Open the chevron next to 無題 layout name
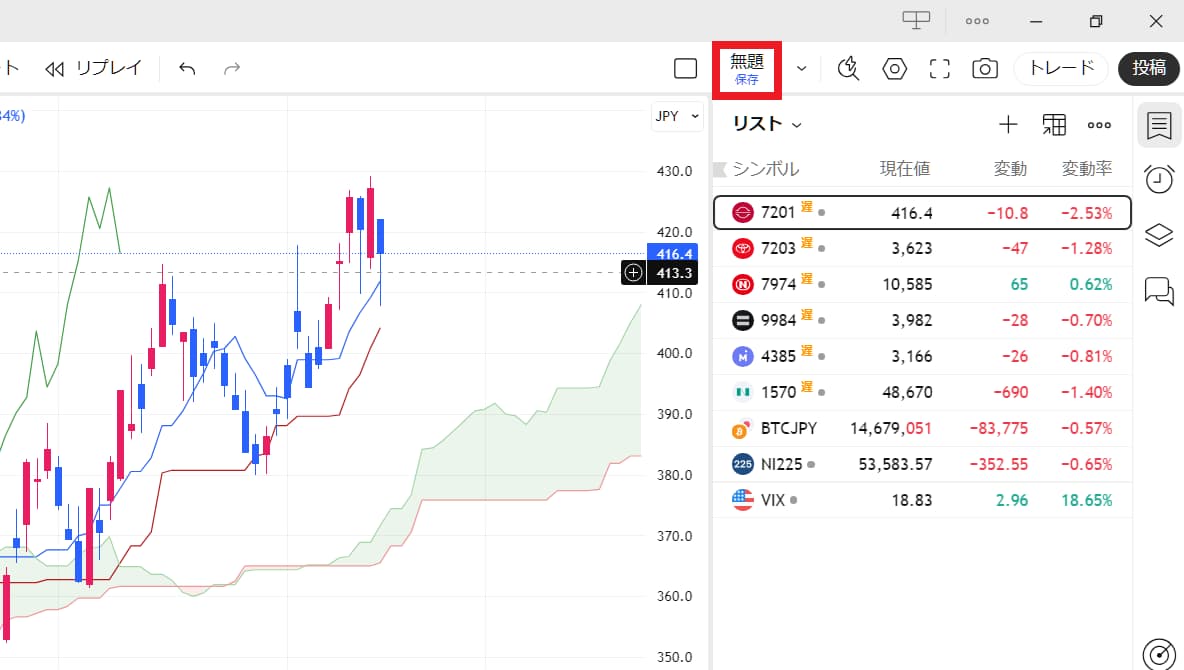Viewport: 1184px width, 670px height. tap(800, 68)
